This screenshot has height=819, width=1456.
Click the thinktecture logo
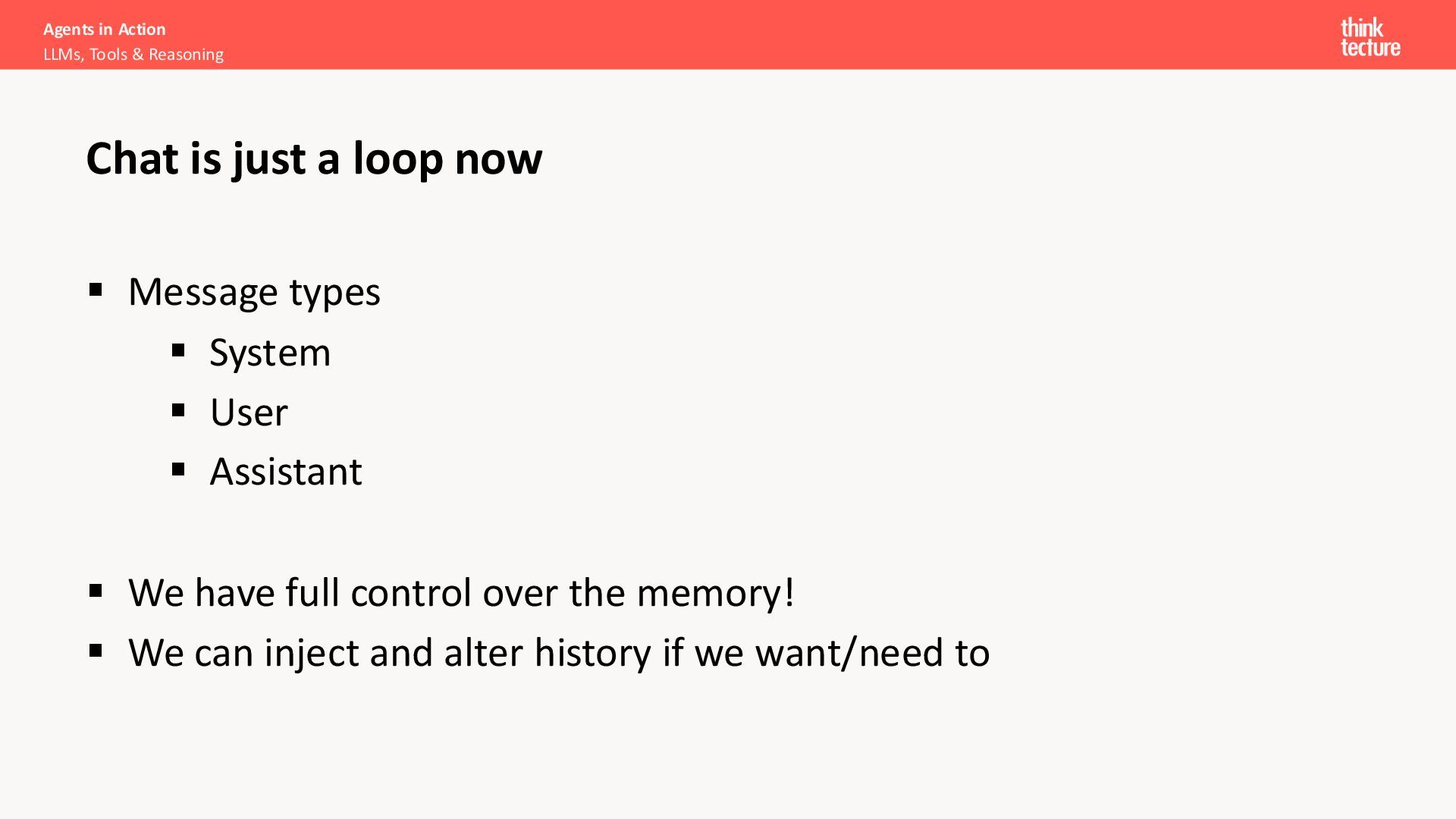pyautogui.click(x=1370, y=37)
